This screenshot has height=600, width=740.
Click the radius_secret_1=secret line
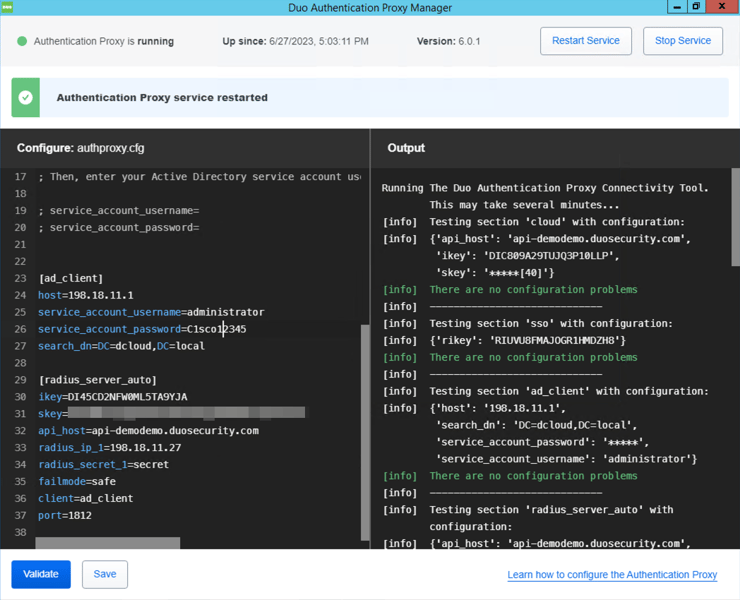pos(103,465)
